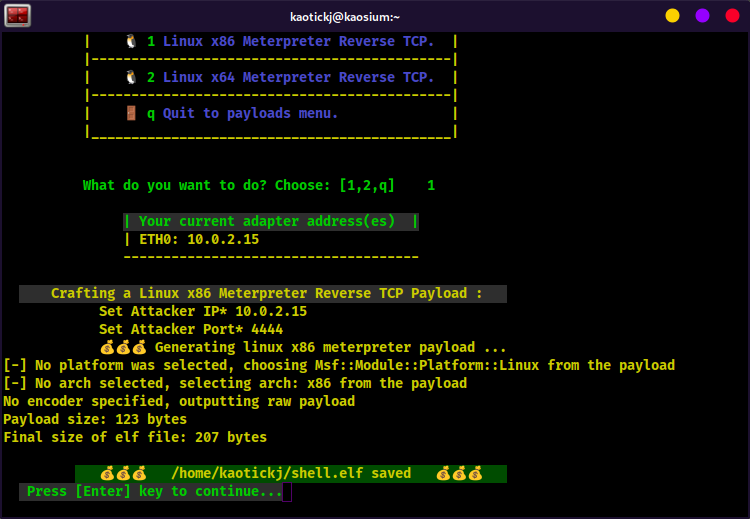Click the purple maximize window button
The image size is (750, 519).
click(x=702, y=16)
